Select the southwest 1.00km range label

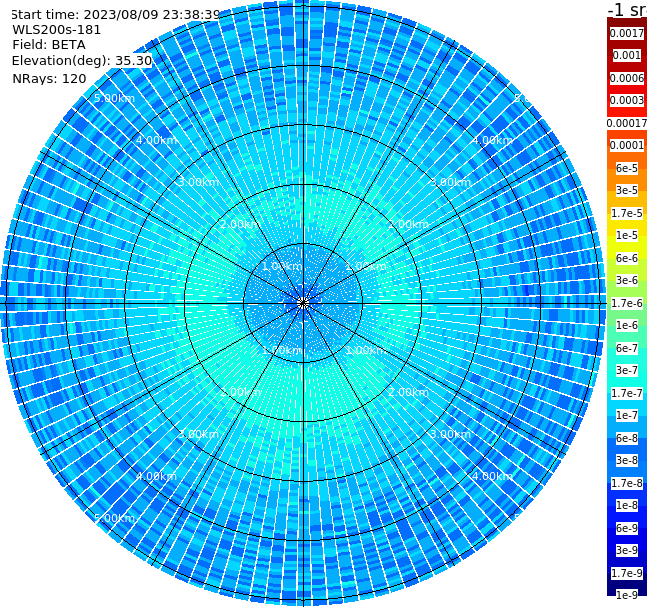(x=283, y=350)
